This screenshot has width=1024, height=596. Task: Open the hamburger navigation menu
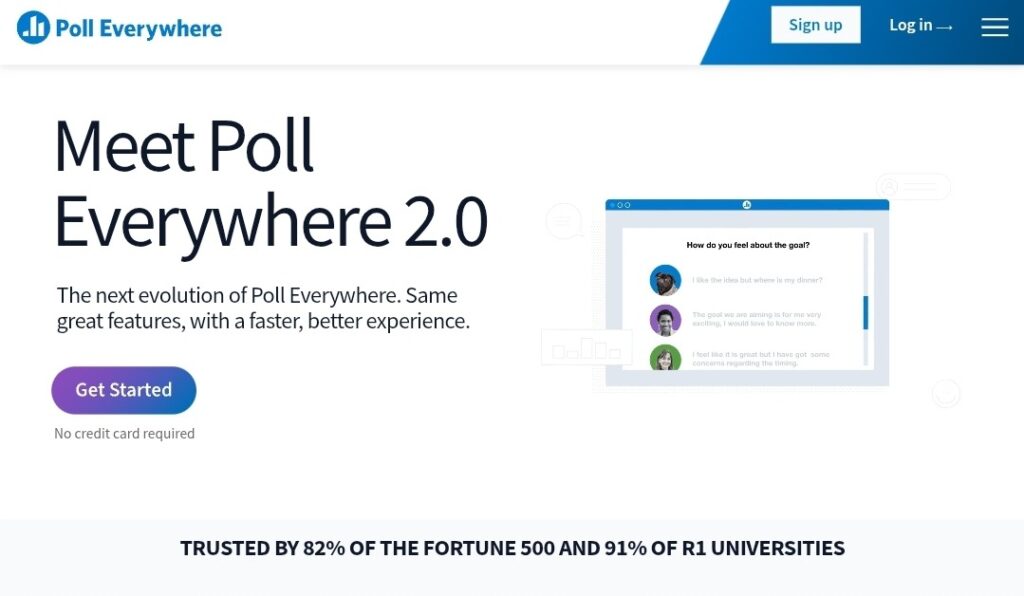[x=994, y=27]
